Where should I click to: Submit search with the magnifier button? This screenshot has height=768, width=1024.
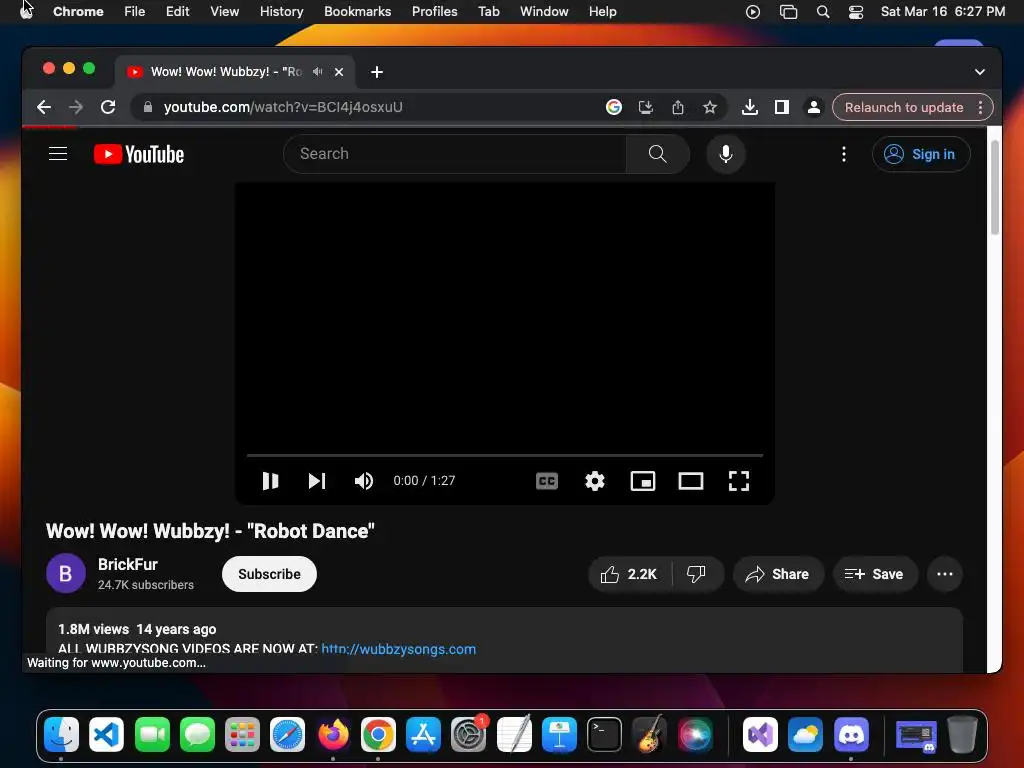click(x=658, y=154)
